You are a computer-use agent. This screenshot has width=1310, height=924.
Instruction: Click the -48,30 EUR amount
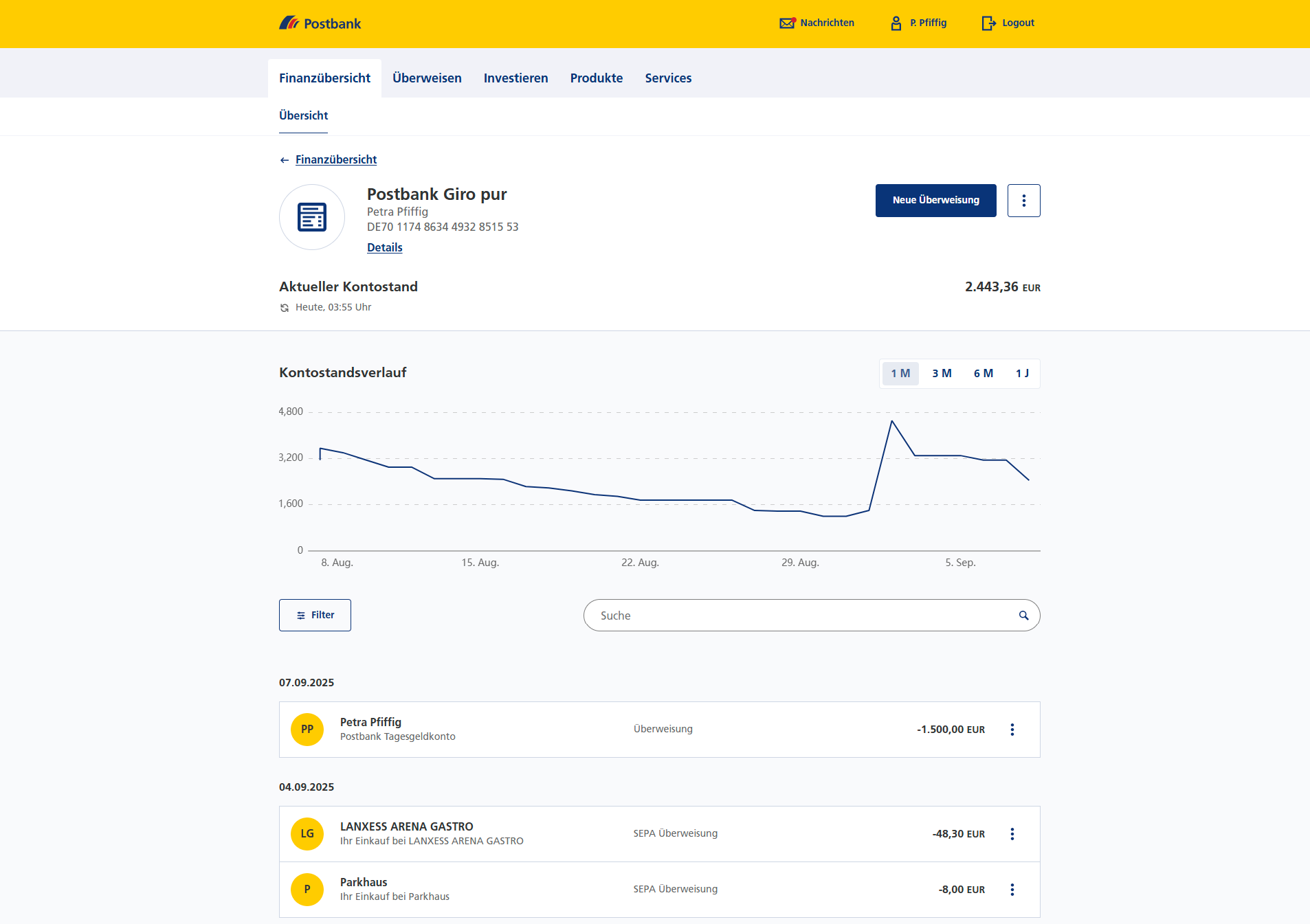[959, 834]
